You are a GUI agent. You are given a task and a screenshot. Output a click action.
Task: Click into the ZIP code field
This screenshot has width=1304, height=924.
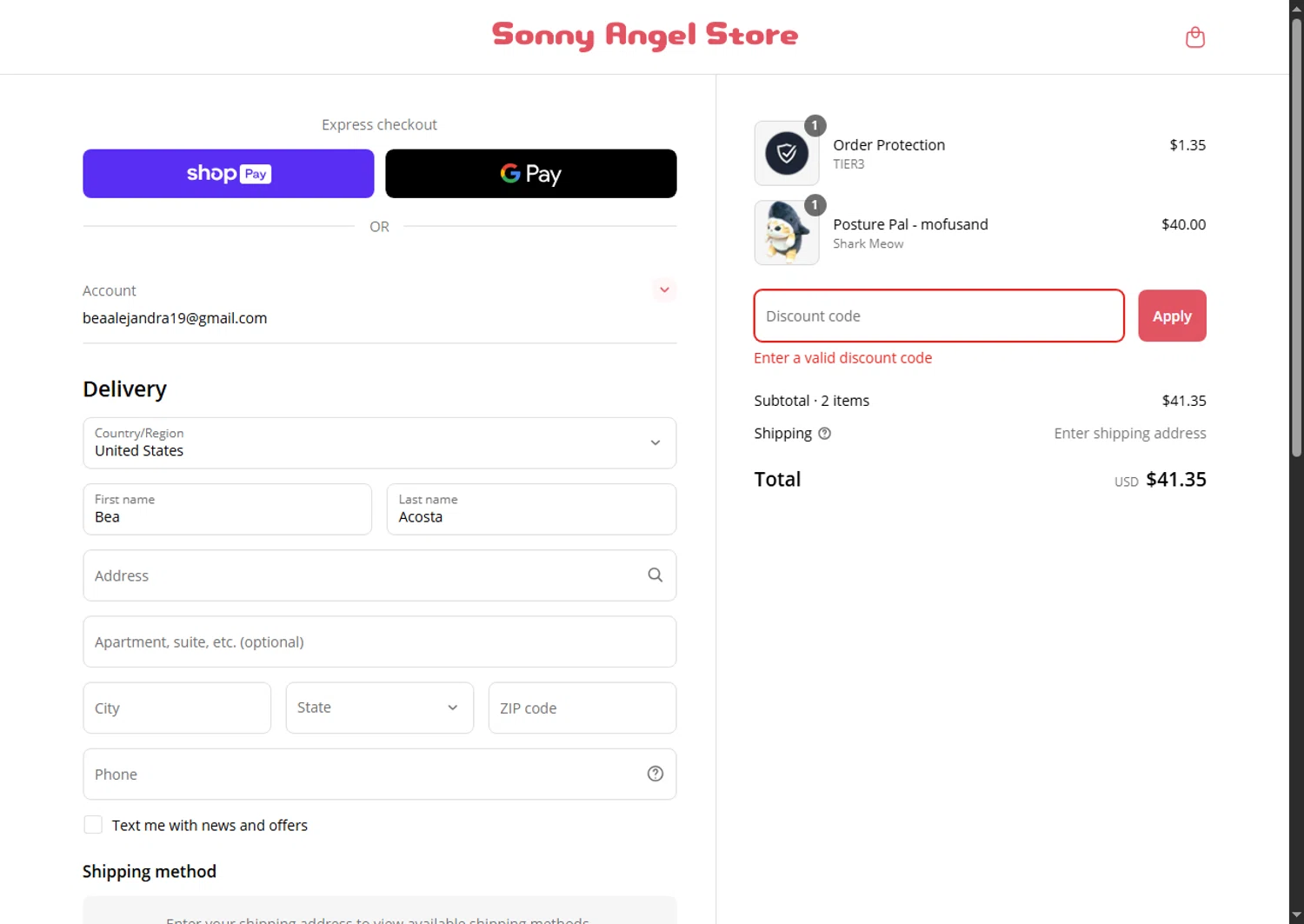(x=582, y=708)
